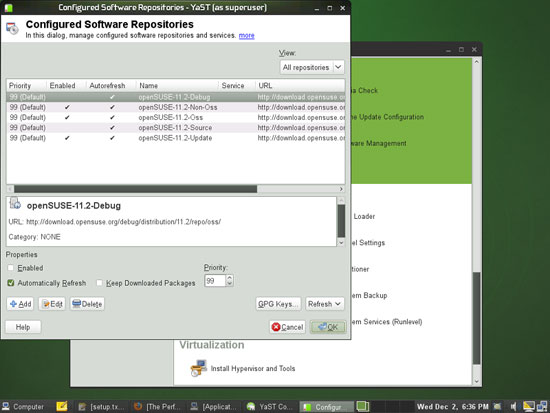This screenshot has width=550, height=413.
Task: Click the Install Hypervisor and Tools icon
Action: (x=199, y=368)
